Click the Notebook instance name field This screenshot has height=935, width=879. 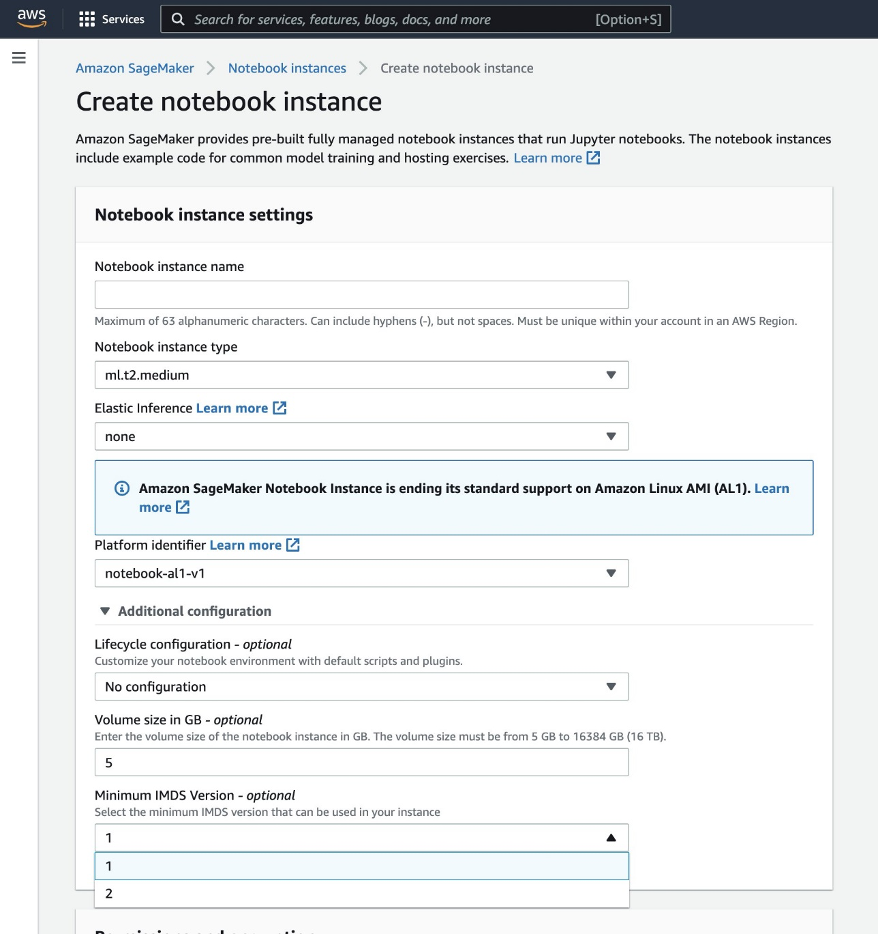click(361, 294)
